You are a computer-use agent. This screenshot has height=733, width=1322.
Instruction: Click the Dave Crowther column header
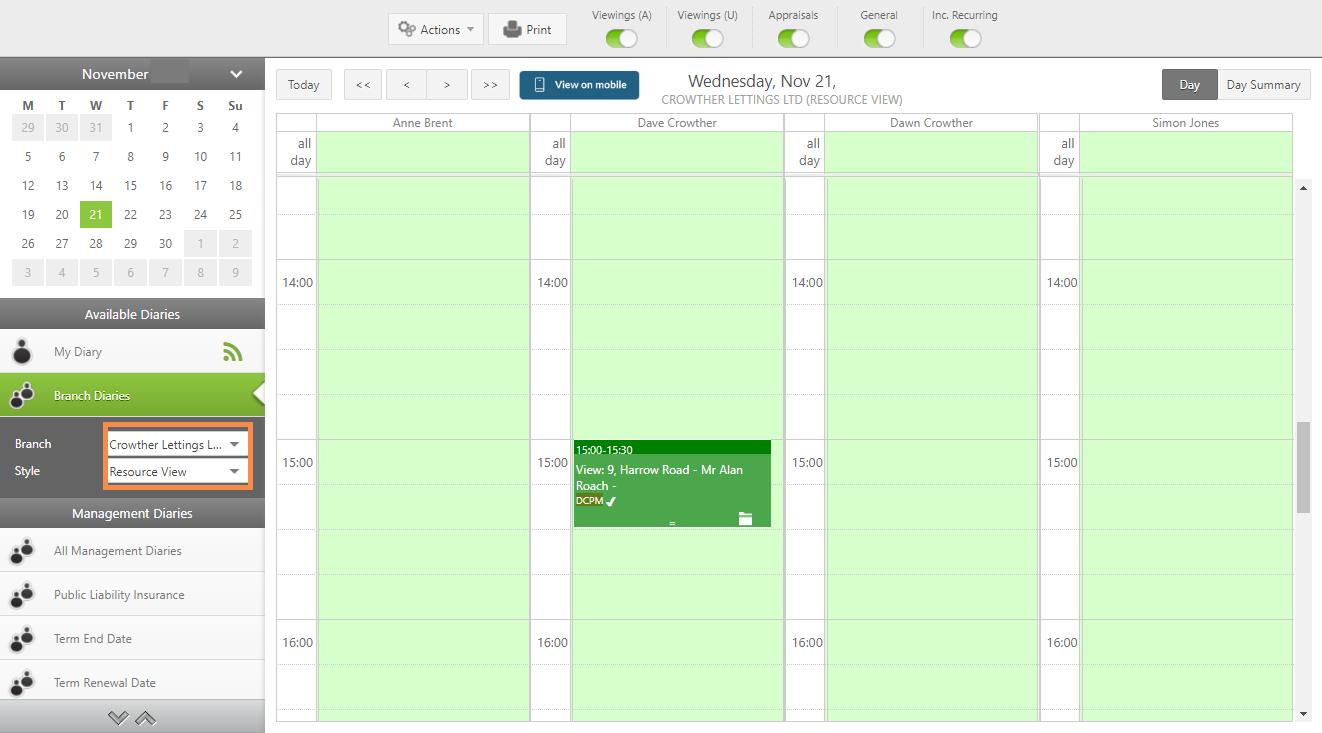(x=677, y=123)
